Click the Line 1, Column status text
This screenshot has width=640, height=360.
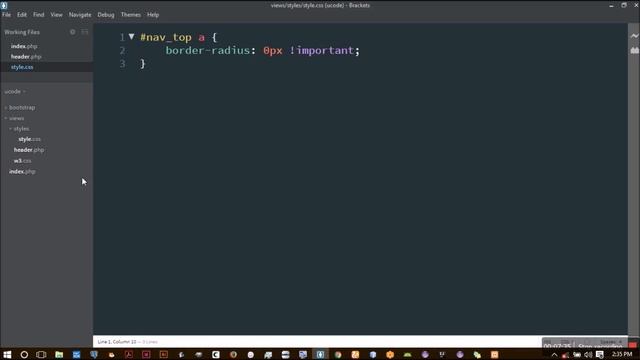(117, 342)
